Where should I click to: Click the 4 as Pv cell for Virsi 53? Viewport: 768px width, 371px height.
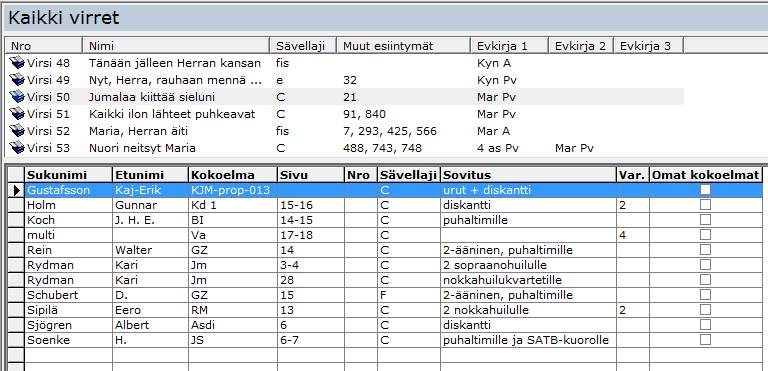pyautogui.click(x=498, y=148)
